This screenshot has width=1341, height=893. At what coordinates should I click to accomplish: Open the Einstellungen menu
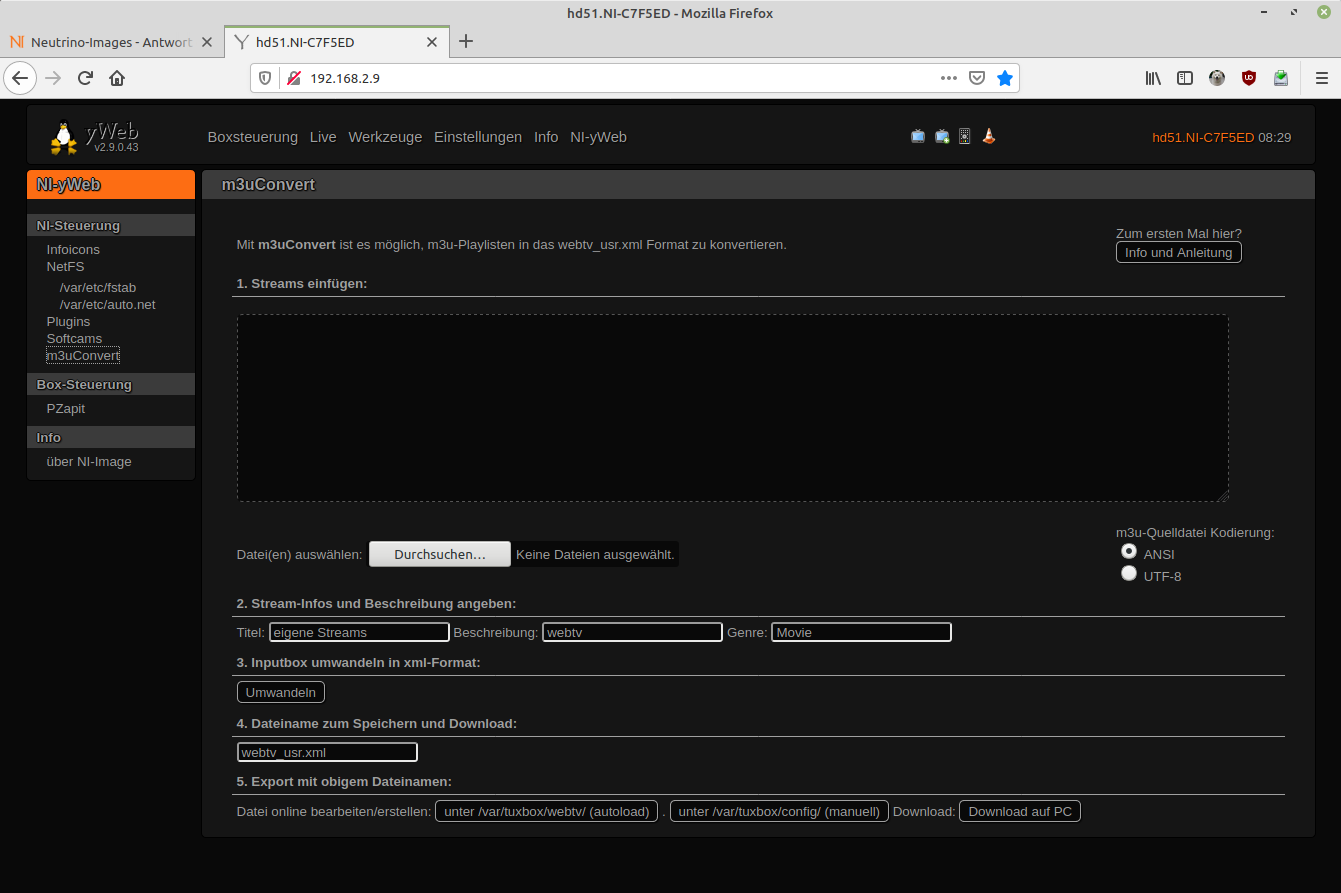pos(477,137)
